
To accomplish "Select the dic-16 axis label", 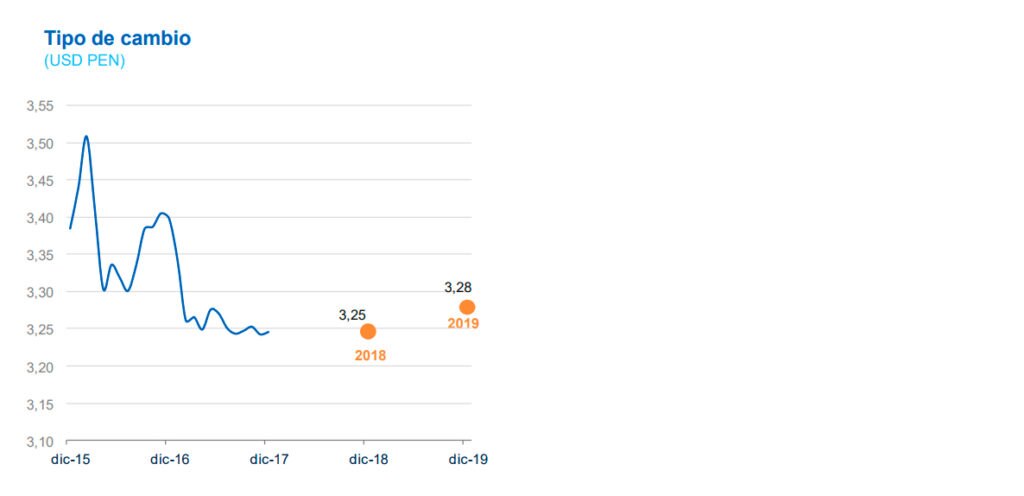I will click(170, 459).
